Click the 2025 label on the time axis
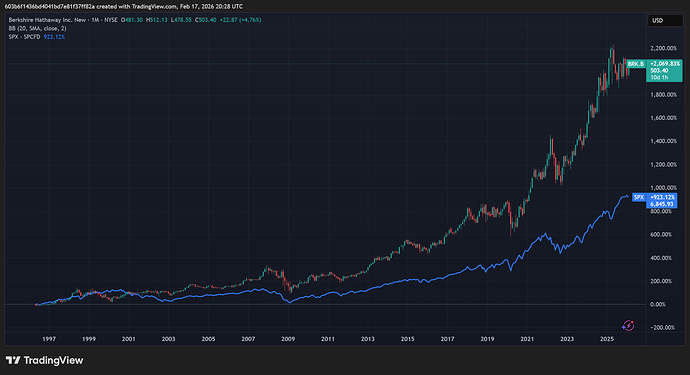 tap(607, 339)
